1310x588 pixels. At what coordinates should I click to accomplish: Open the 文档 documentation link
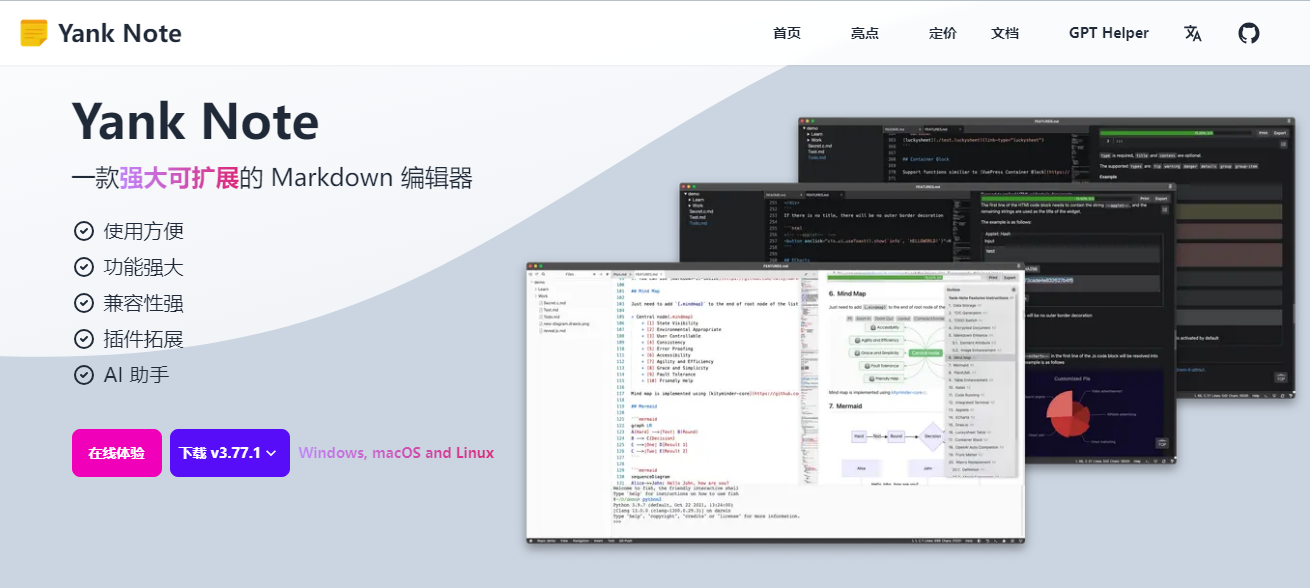click(1004, 32)
